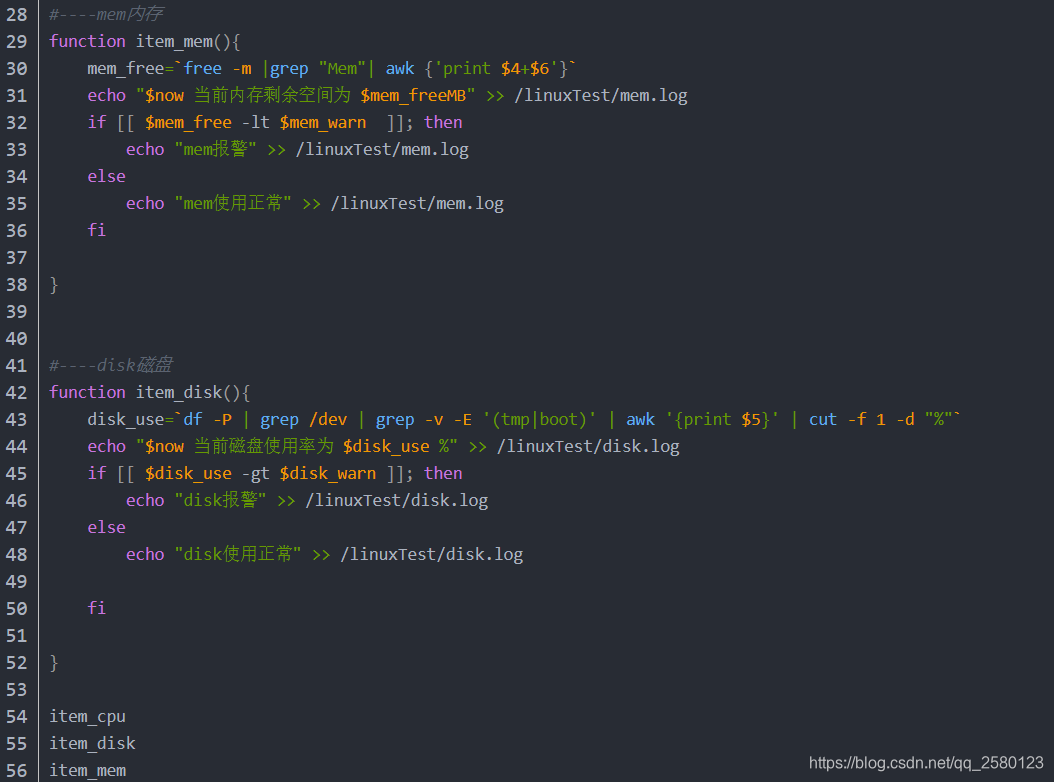Click the 'fi' keyword on line 50
This screenshot has width=1054, height=782.
(97, 608)
